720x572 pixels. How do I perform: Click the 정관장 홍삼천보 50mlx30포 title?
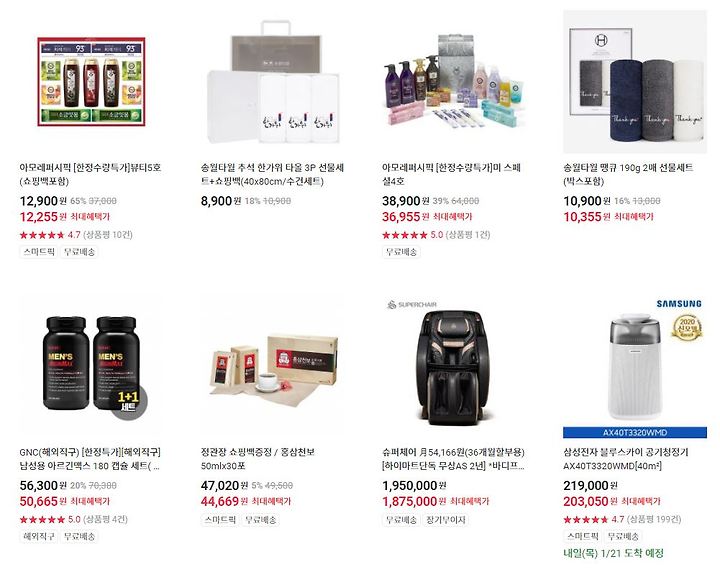[x=258, y=459]
